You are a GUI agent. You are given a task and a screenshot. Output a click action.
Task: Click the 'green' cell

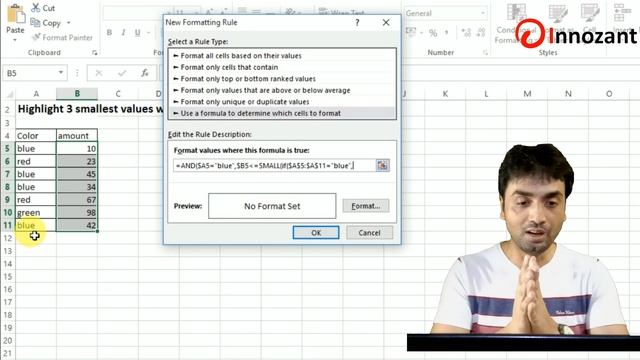coord(36,212)
